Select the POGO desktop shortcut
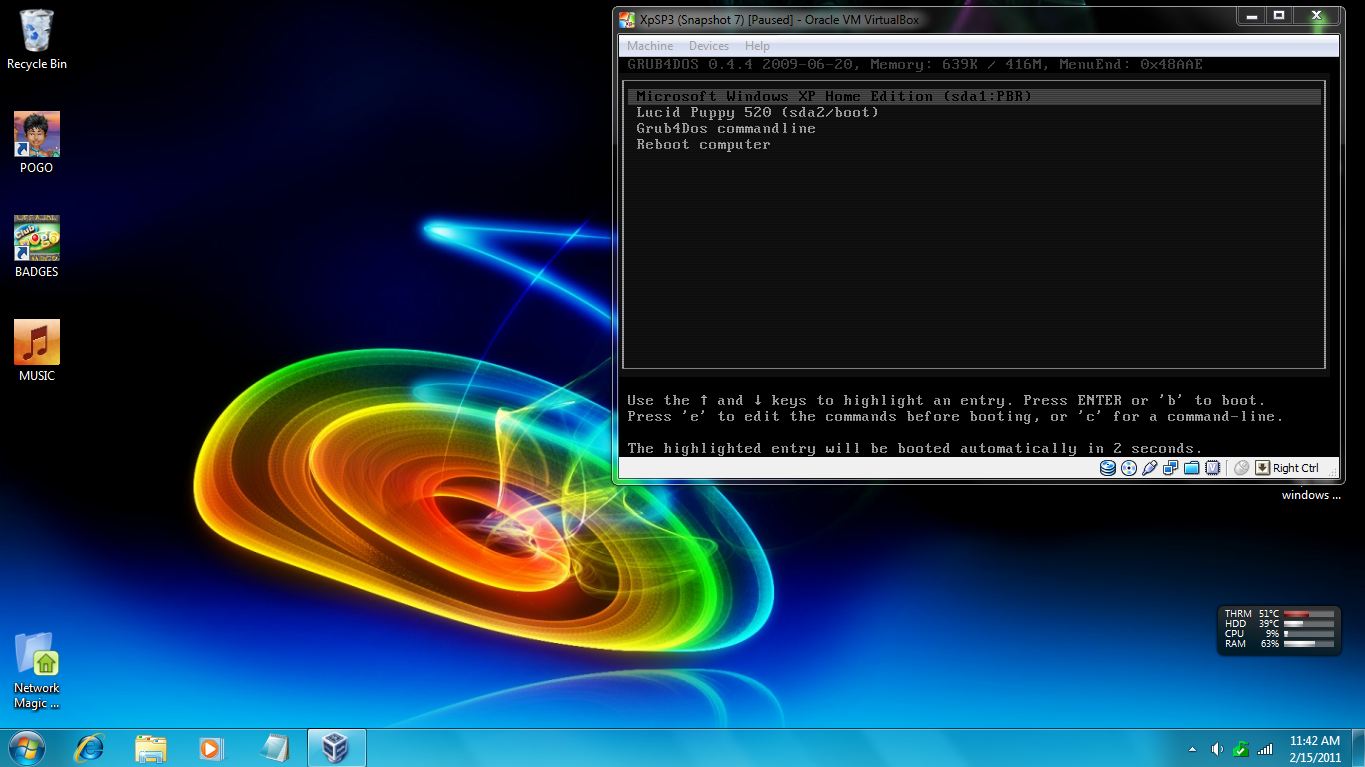Viewport: 1365px width, 767px height. (x=37, y=143)
